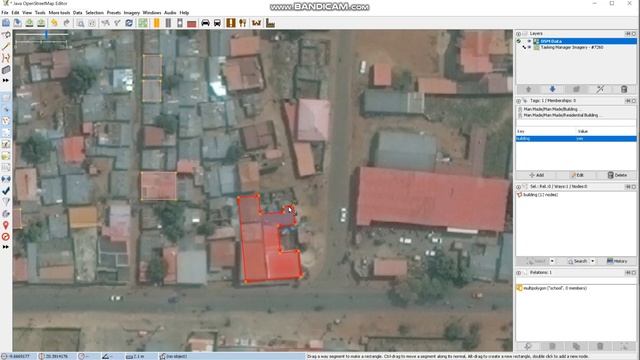
Task: Click Open file icon in the toolbar
Action: (x=6, y=23)
